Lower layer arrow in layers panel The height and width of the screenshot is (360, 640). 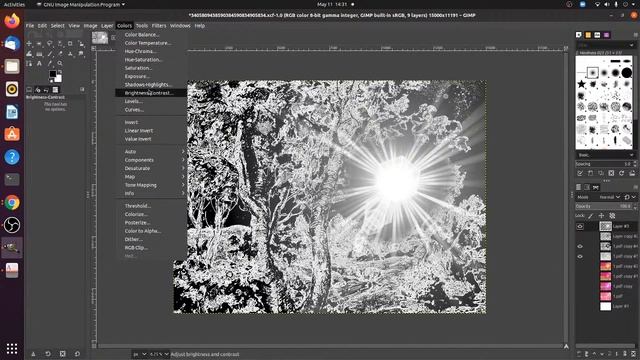tap(602, 354)
